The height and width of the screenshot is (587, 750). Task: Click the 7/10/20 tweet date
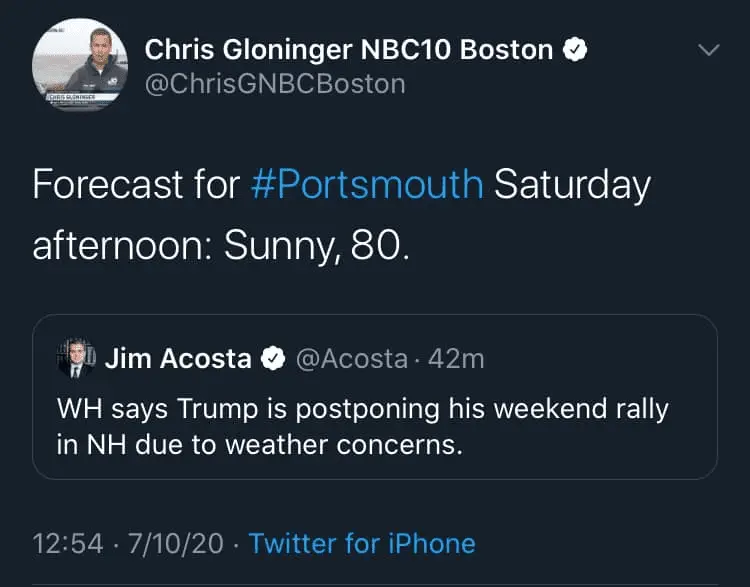(175, 543)
